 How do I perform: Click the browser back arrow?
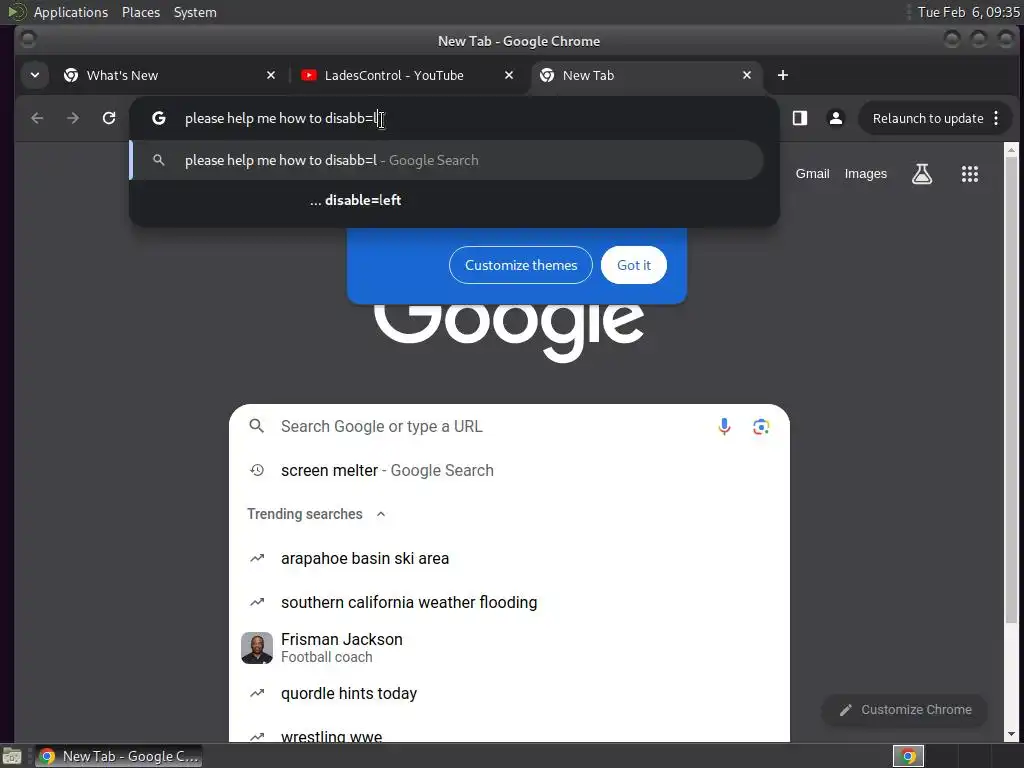pyautogui.click(x=37, y=118)
